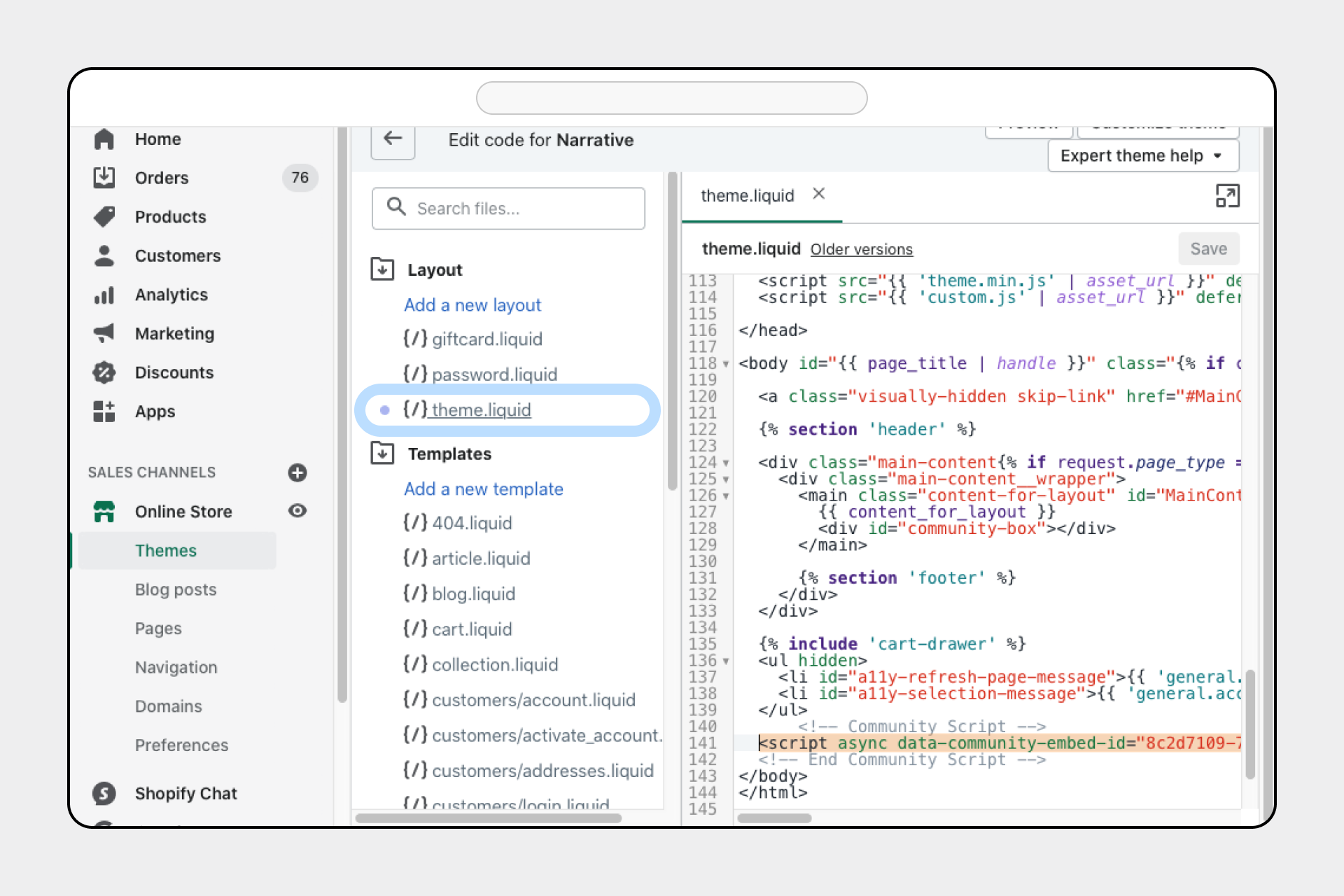1344x896 pixels.
Task: Open customers/account.liquid template
Action: pos(519,700)
